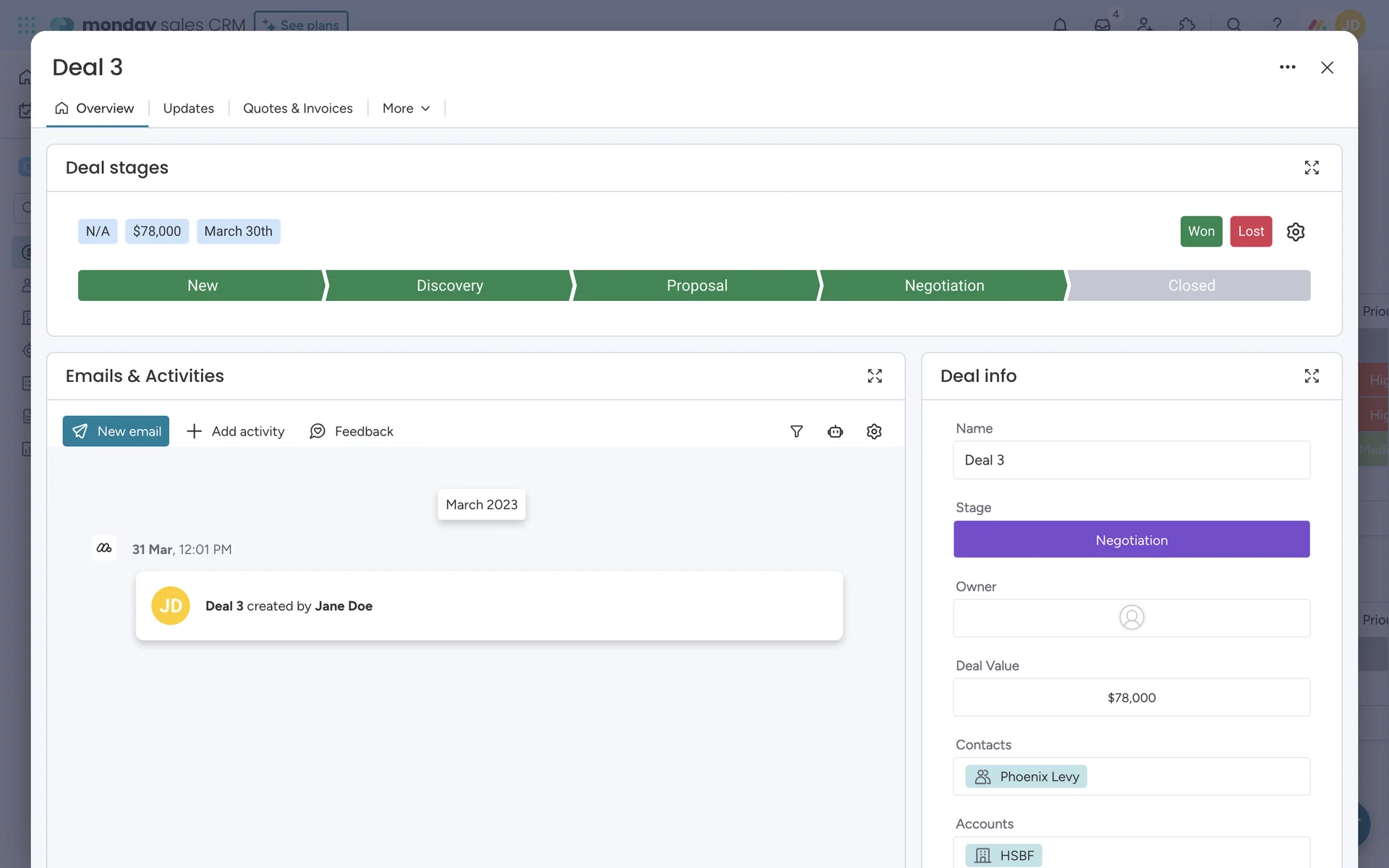Expand the Deal info widget to fullscreen

point(1311,376)
